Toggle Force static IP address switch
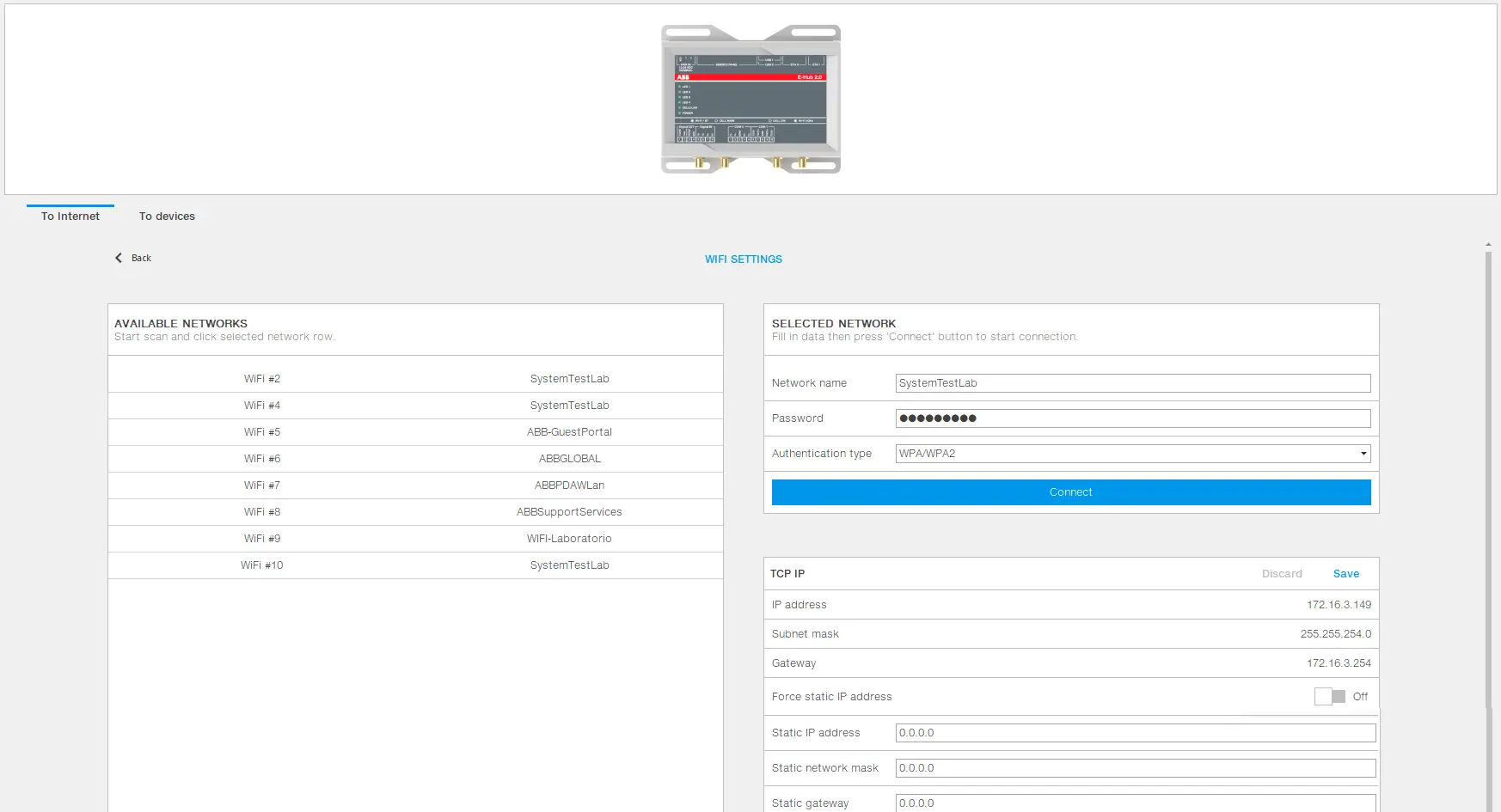 [x=1329, y=697]
